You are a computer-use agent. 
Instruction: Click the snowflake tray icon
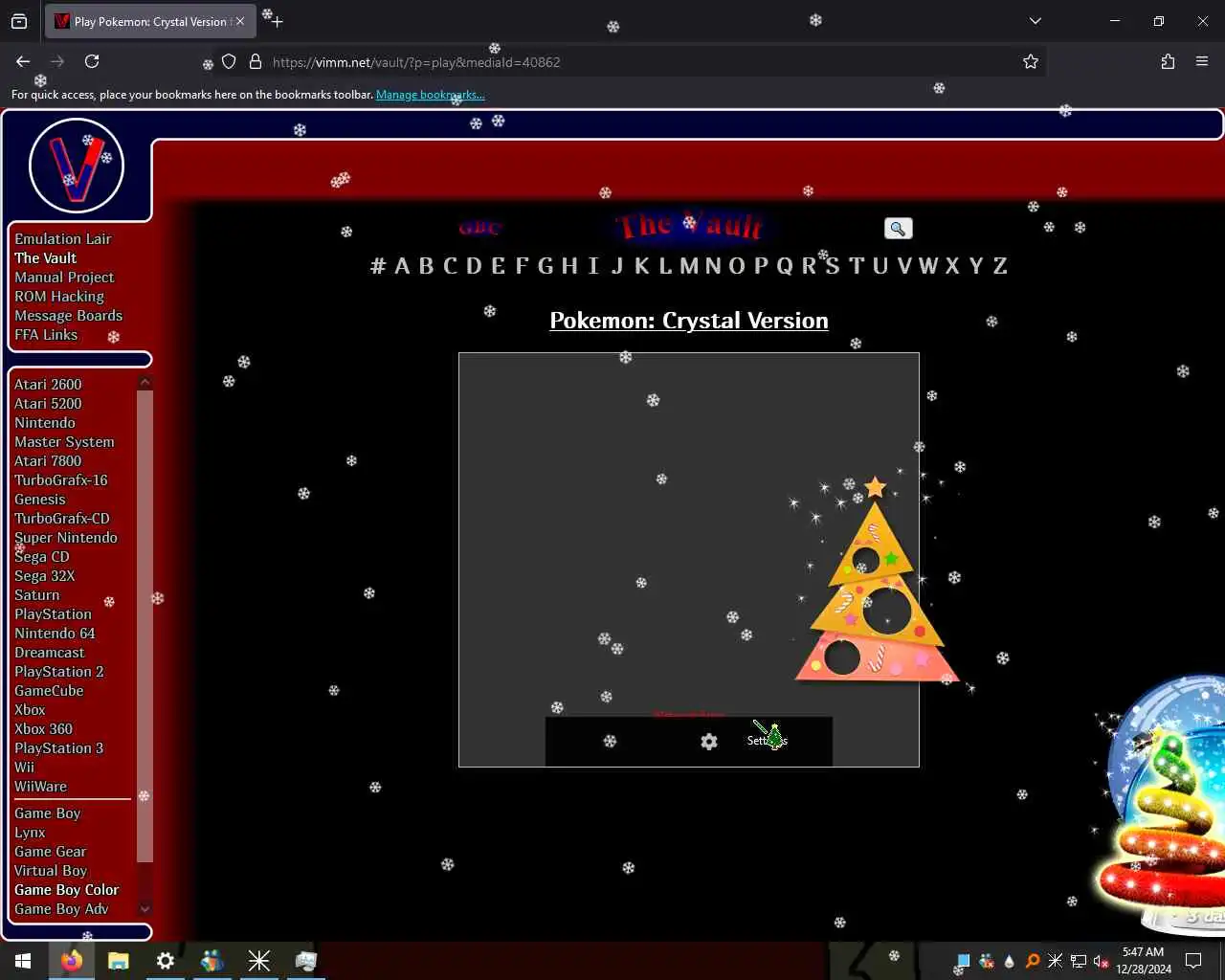click(1056, 961)
